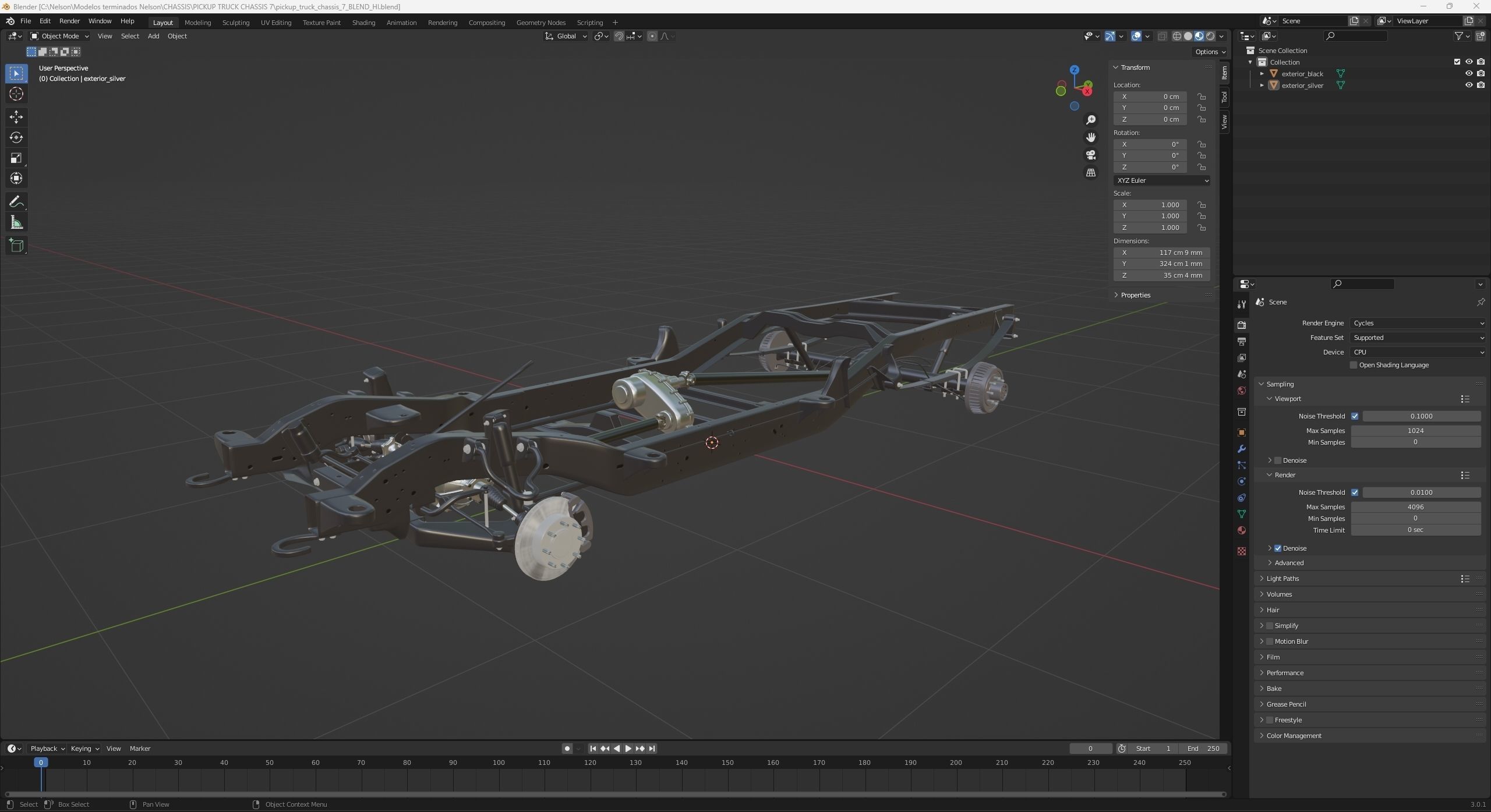The height and width of the screenshot is (812, 1491).
Task: Disable Render Denoise checkbox
Action: point(1278,548)
